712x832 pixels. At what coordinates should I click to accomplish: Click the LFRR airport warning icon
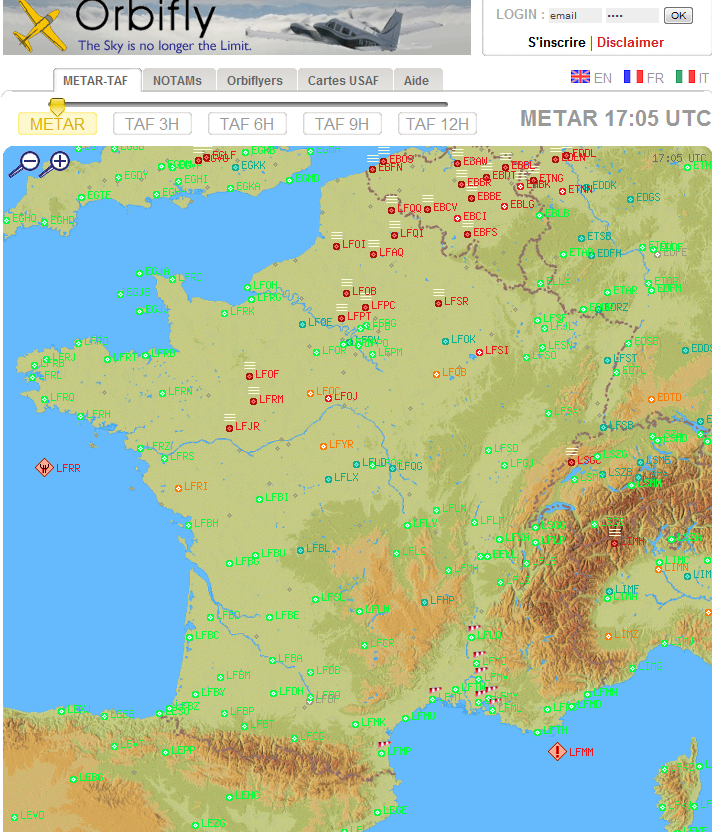click(45, 467)
